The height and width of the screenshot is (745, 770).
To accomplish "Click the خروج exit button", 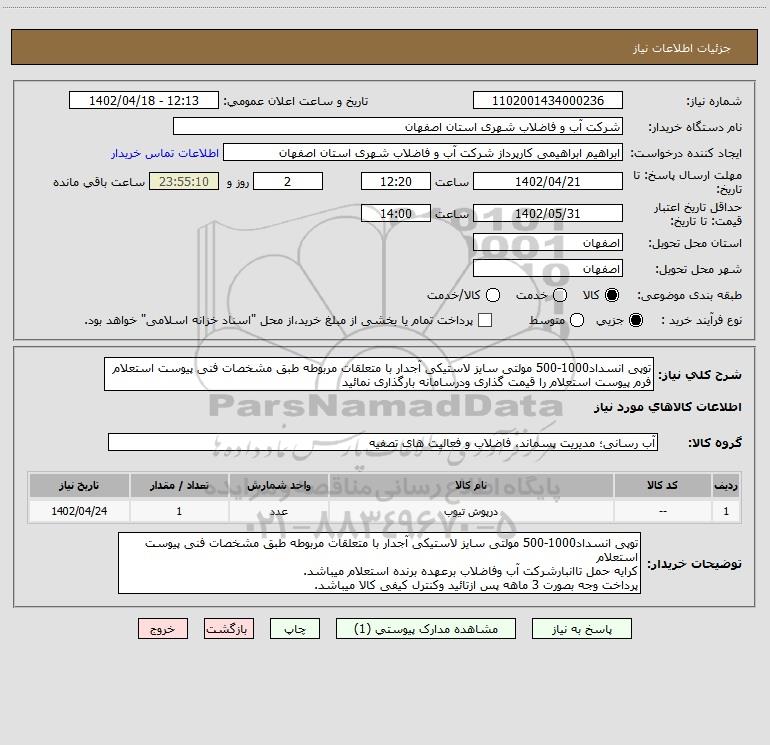I will point(163,629).
